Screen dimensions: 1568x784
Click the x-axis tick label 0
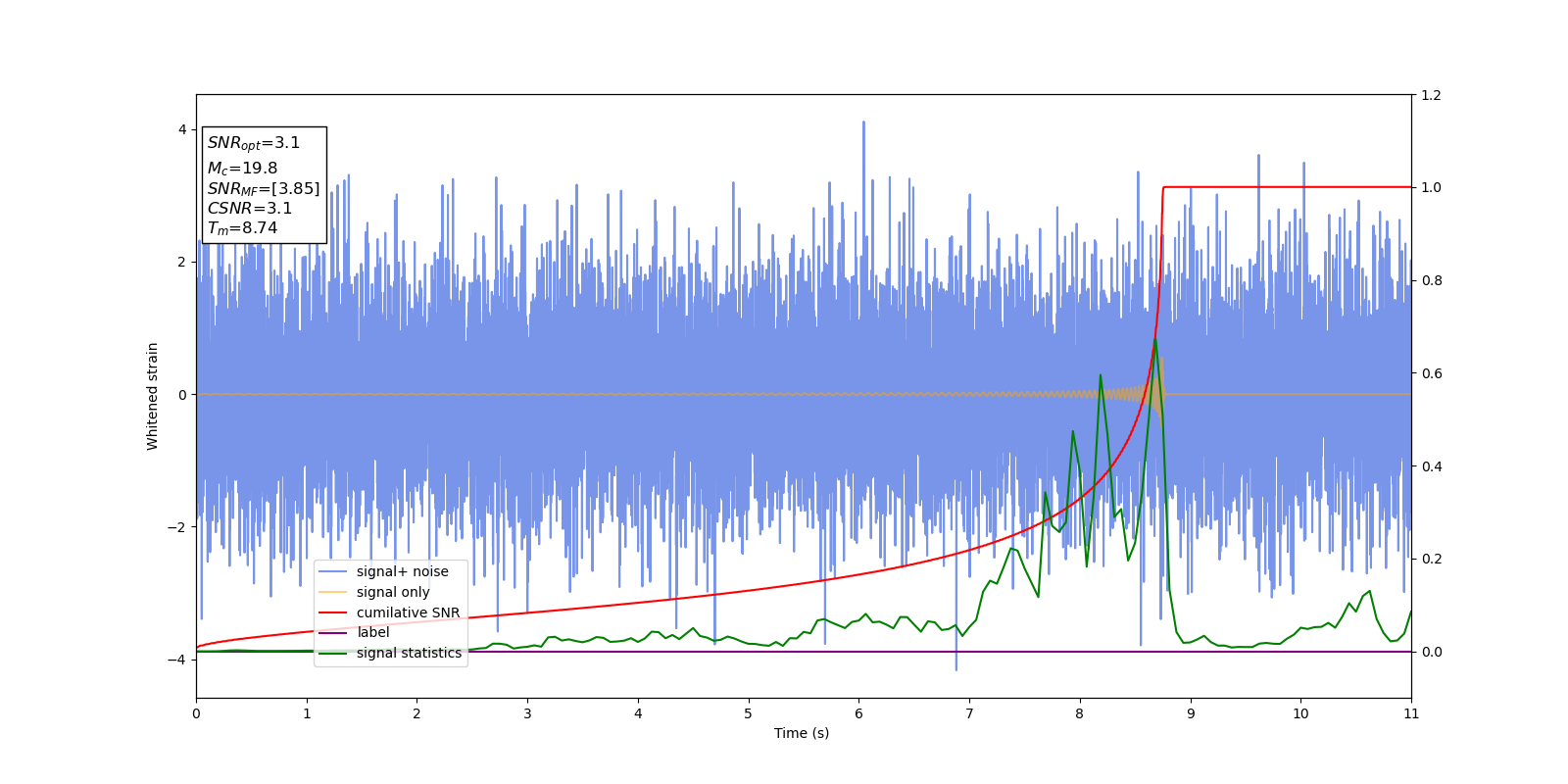point(196,713)
